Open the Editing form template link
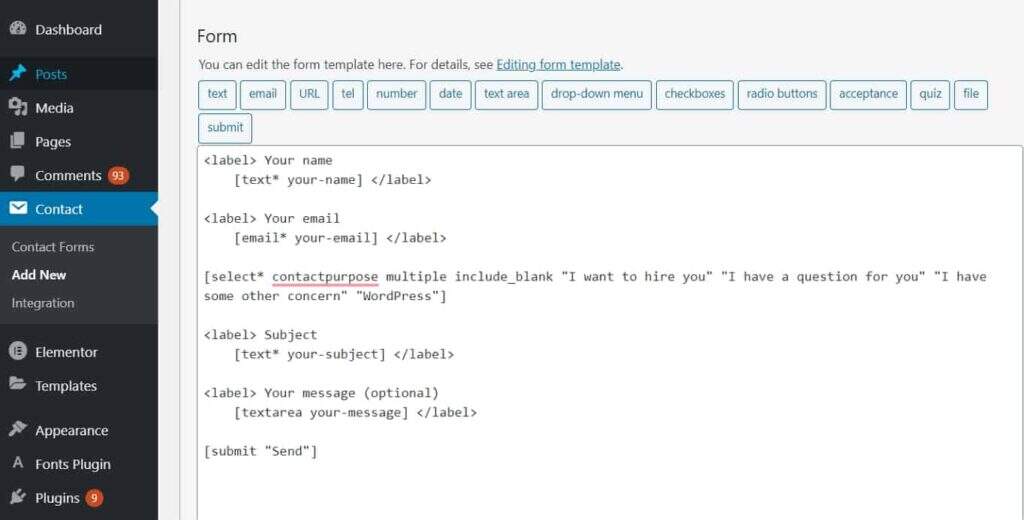This screenshot has width=1024, height=520. (558, 65)
